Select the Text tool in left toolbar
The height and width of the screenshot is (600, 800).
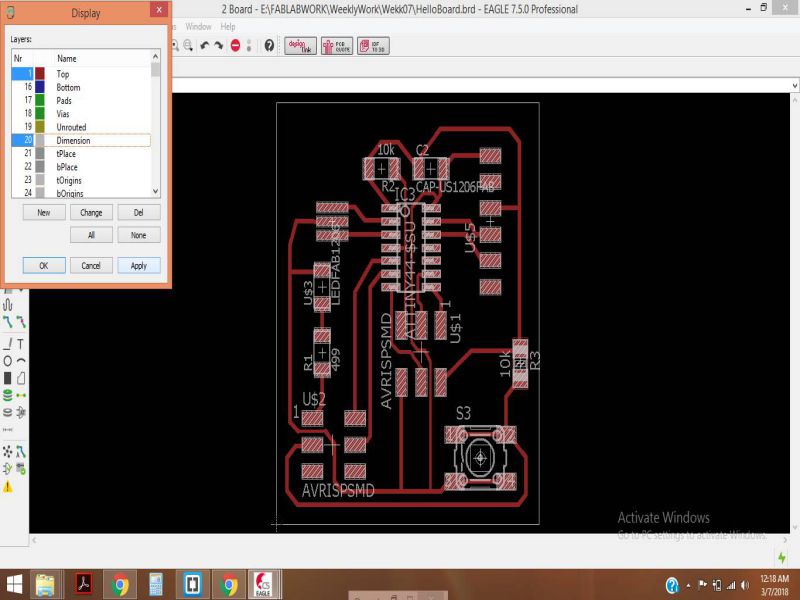[x=21, y=343]
